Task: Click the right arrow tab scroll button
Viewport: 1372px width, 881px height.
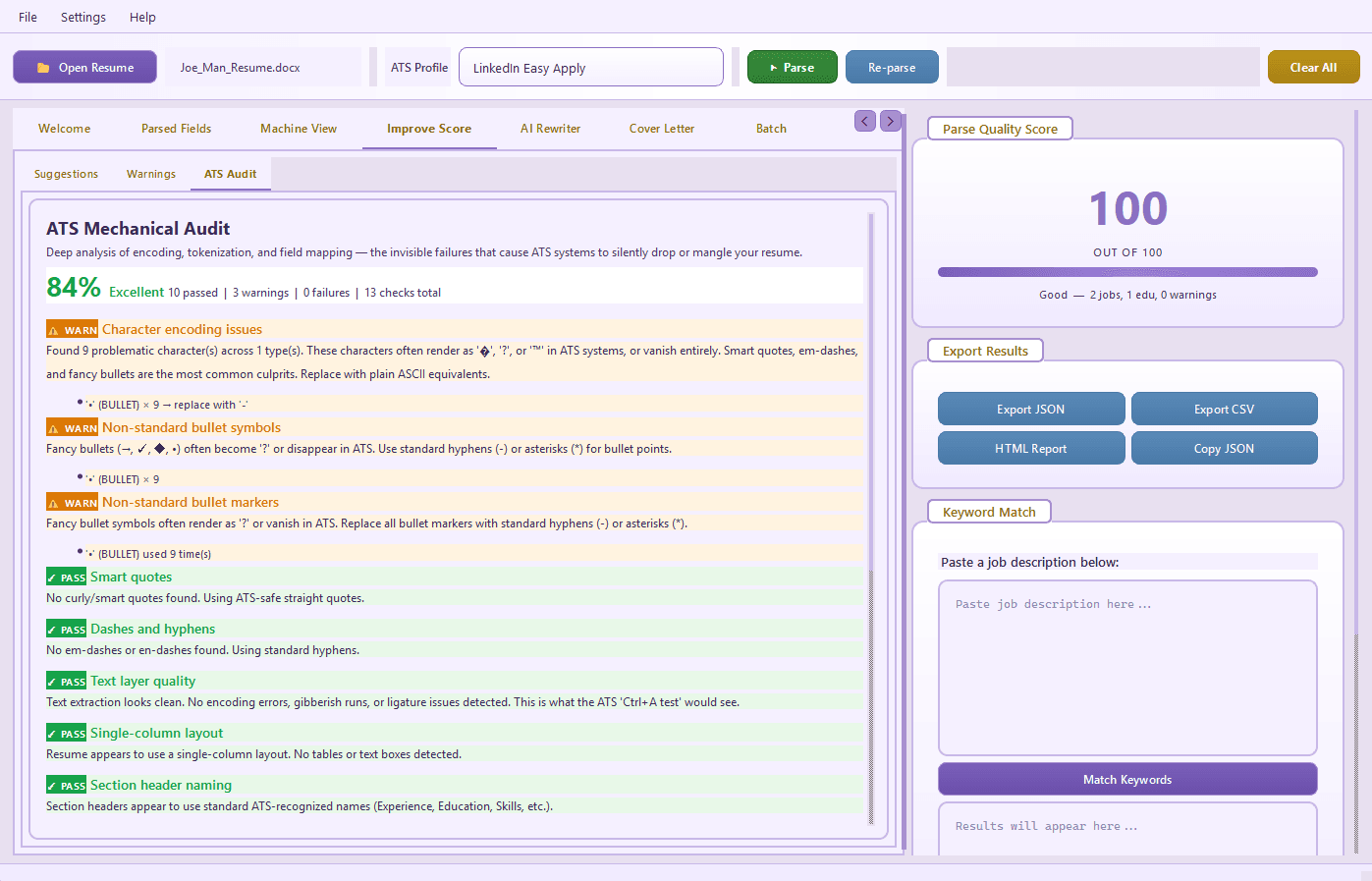Action: tap(891, 121)
